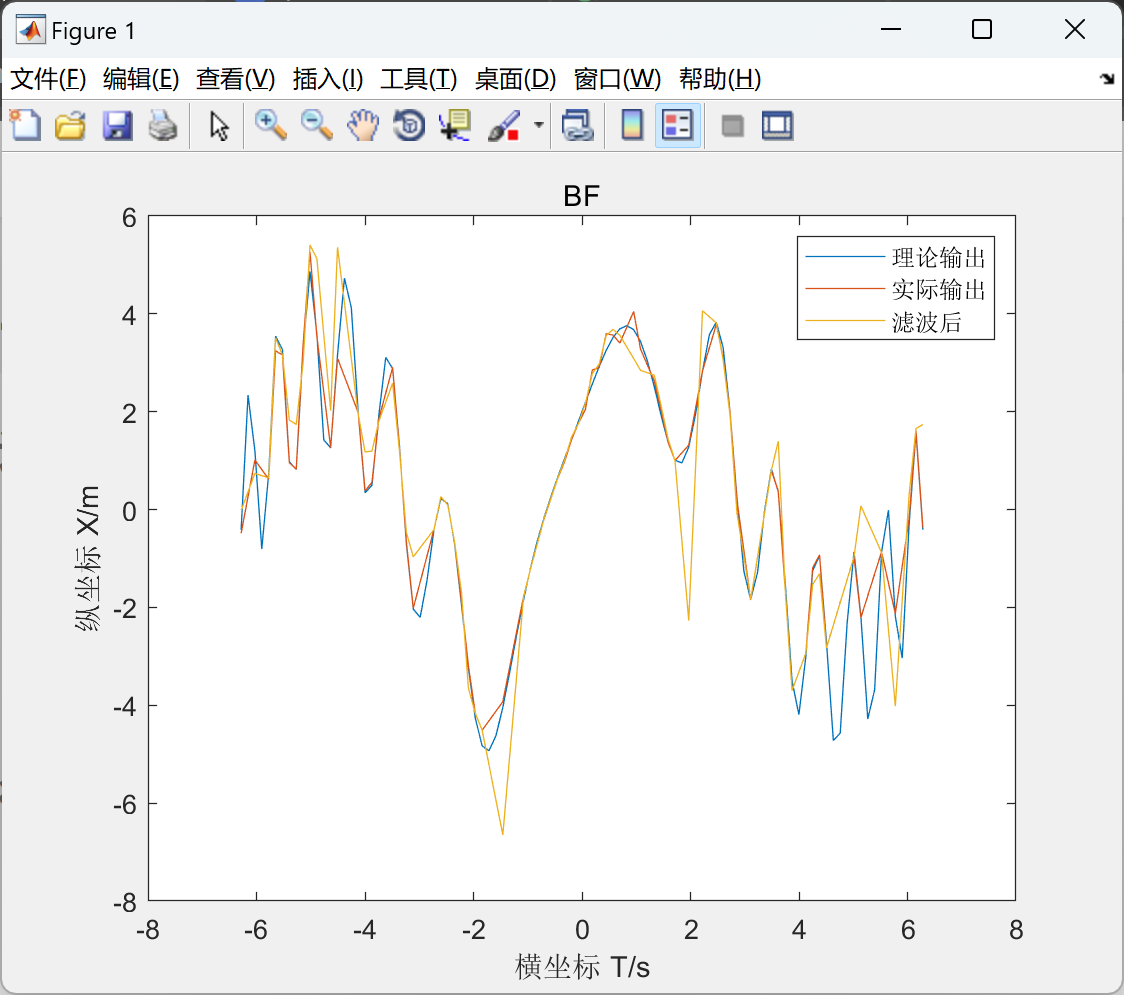The image size is (1124, 995).
Task: Minimize the Figure 1 window
Action: coord(890,29)
